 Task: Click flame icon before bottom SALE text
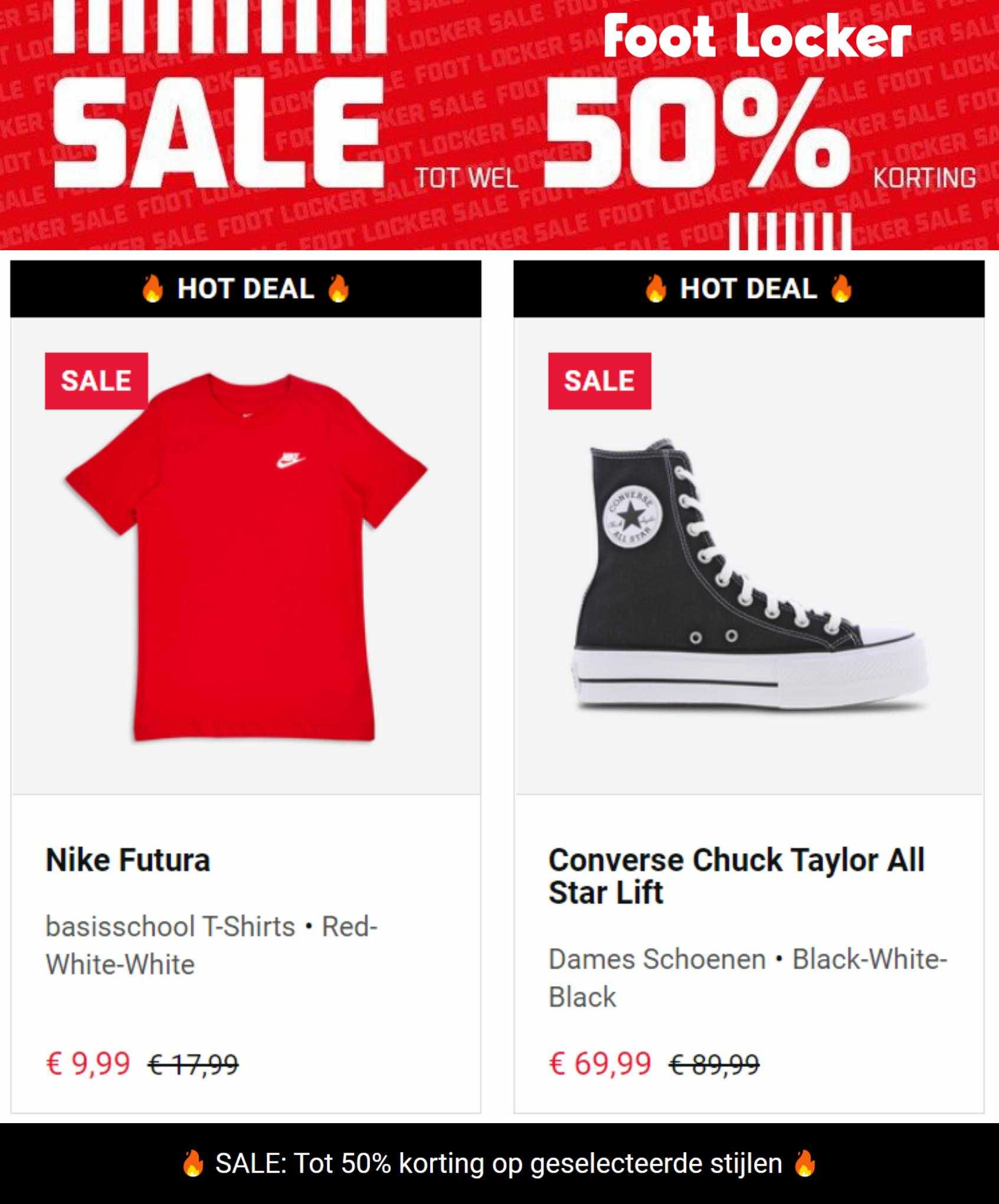[x=193, y=1163]
